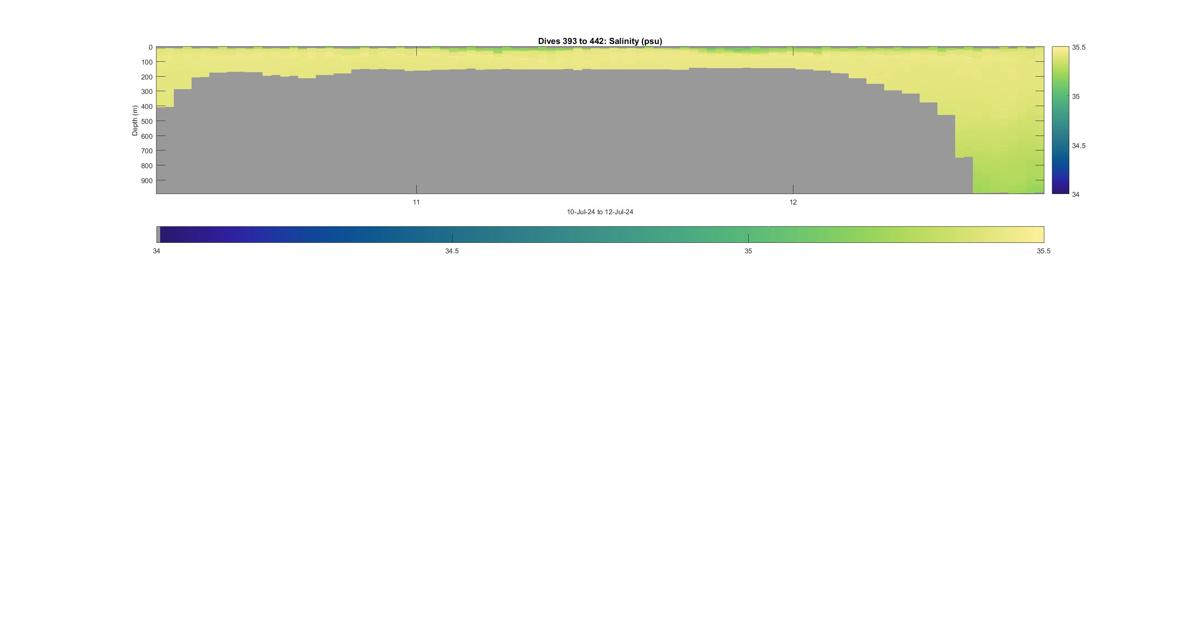Click the horizontal colorbar label '35'

(748, 251)
